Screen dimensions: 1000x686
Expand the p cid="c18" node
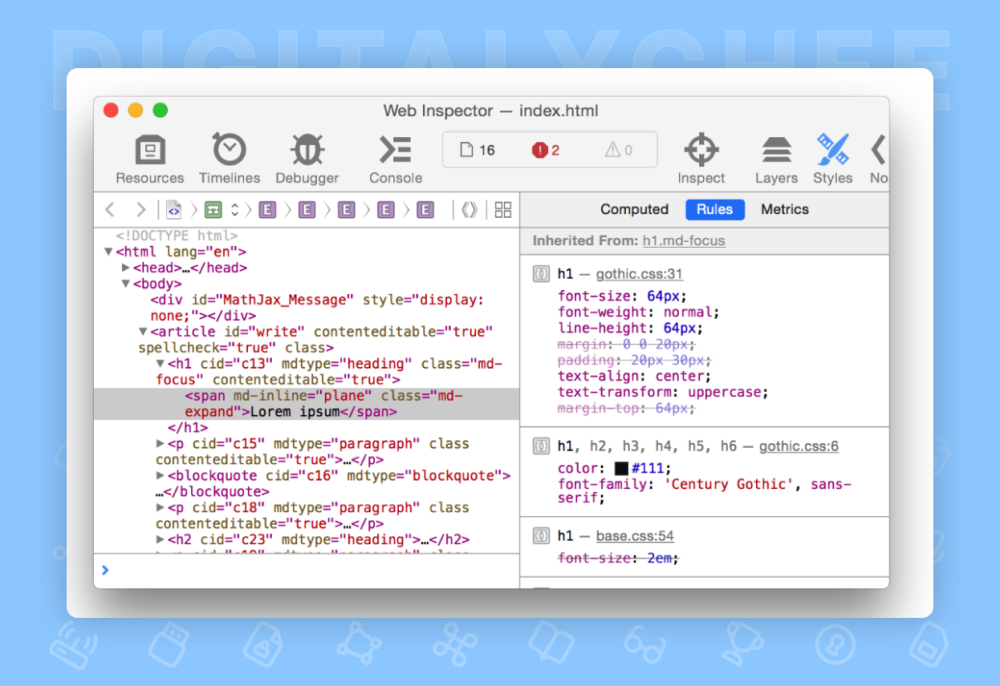coord(160,507)
